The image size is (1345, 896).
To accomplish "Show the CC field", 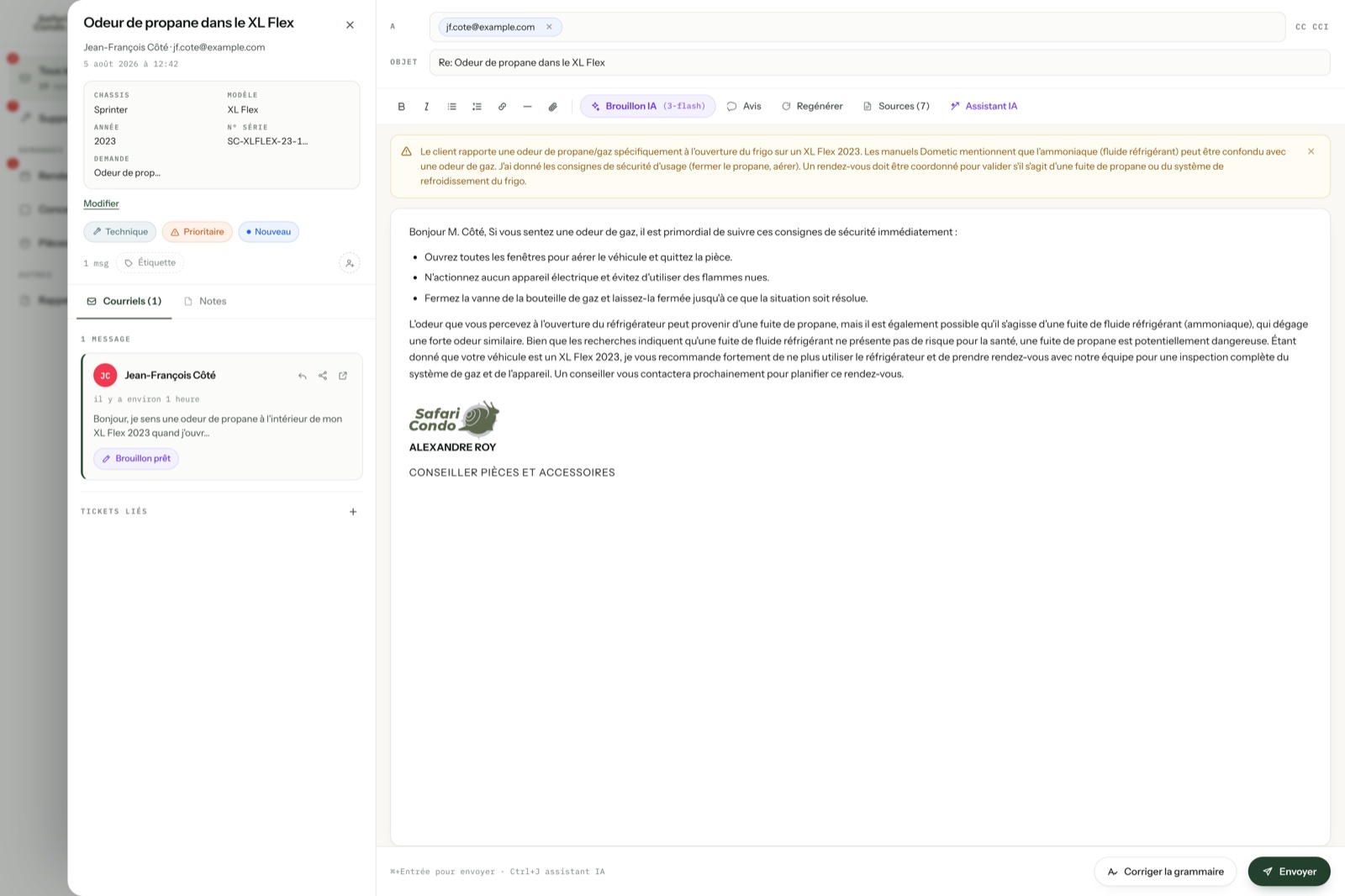I will click(x=1300, y=27).
